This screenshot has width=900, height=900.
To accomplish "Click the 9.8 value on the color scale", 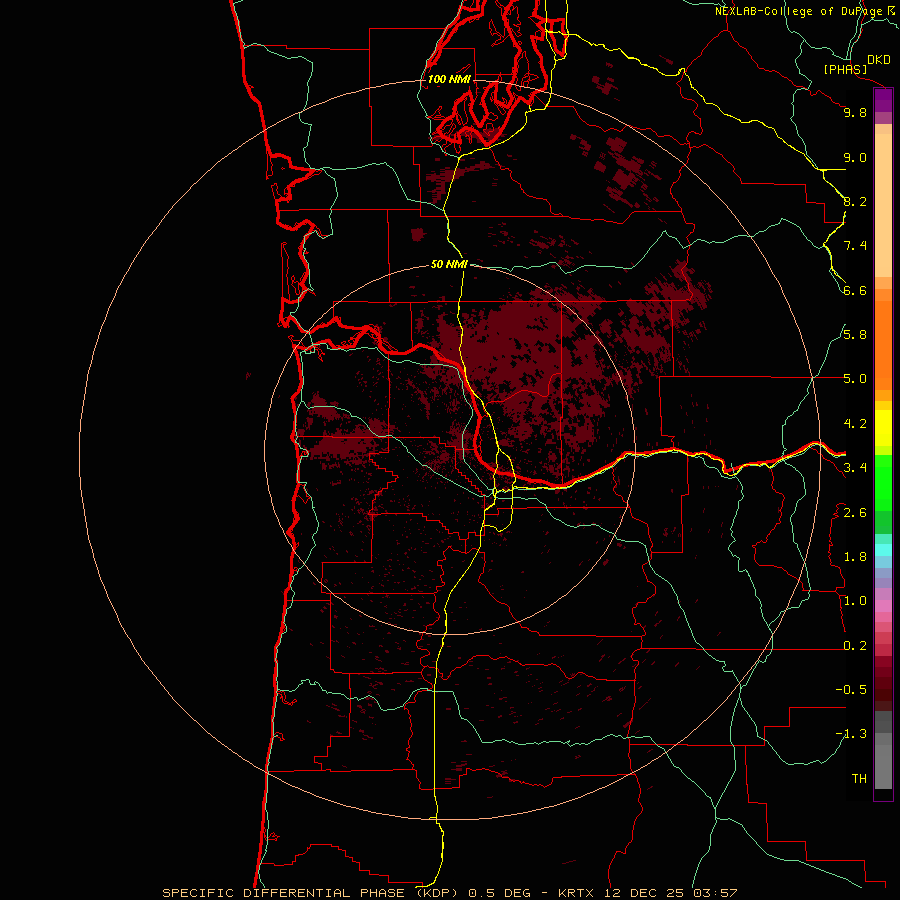I will pos(855,112).
